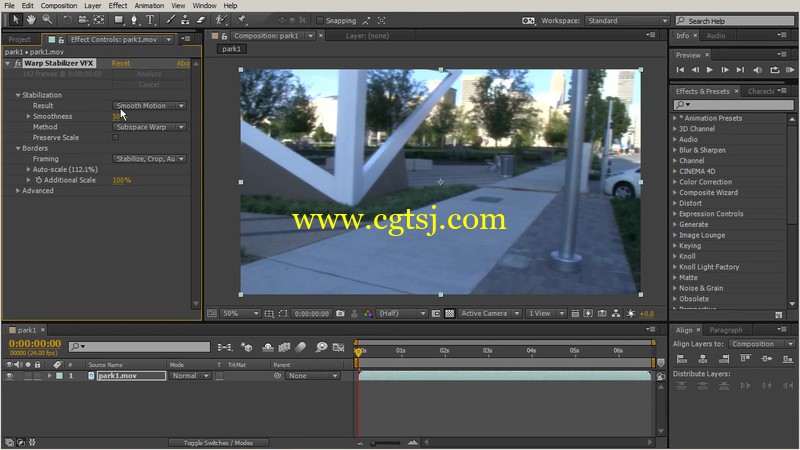Open the Method Subspace Warp dropdown
This screenshot has width=800, height=450.
[149, 127]
